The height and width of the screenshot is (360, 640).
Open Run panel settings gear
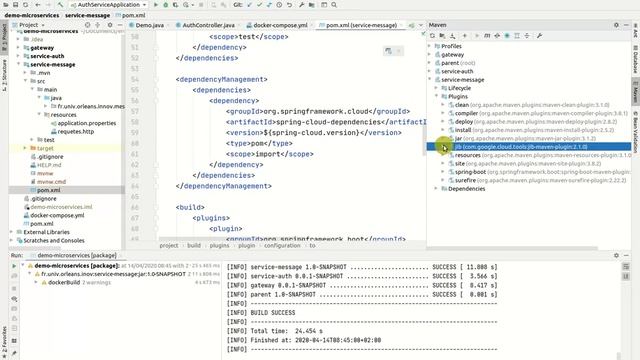616,255
